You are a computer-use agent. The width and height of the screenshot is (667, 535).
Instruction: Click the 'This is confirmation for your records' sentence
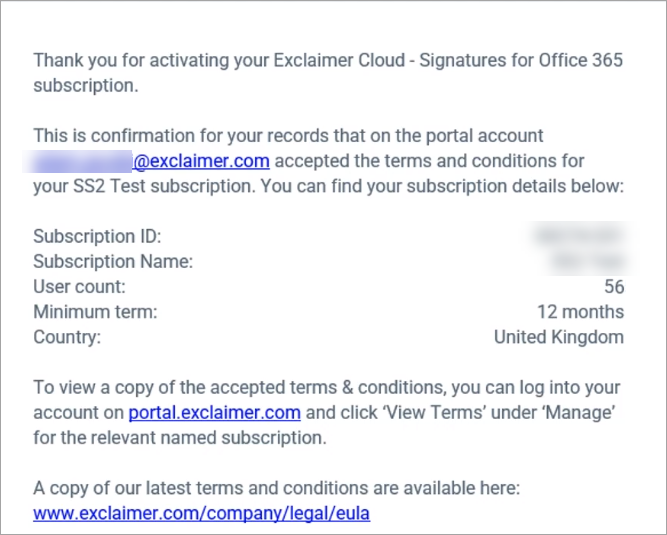pos(288,136)
